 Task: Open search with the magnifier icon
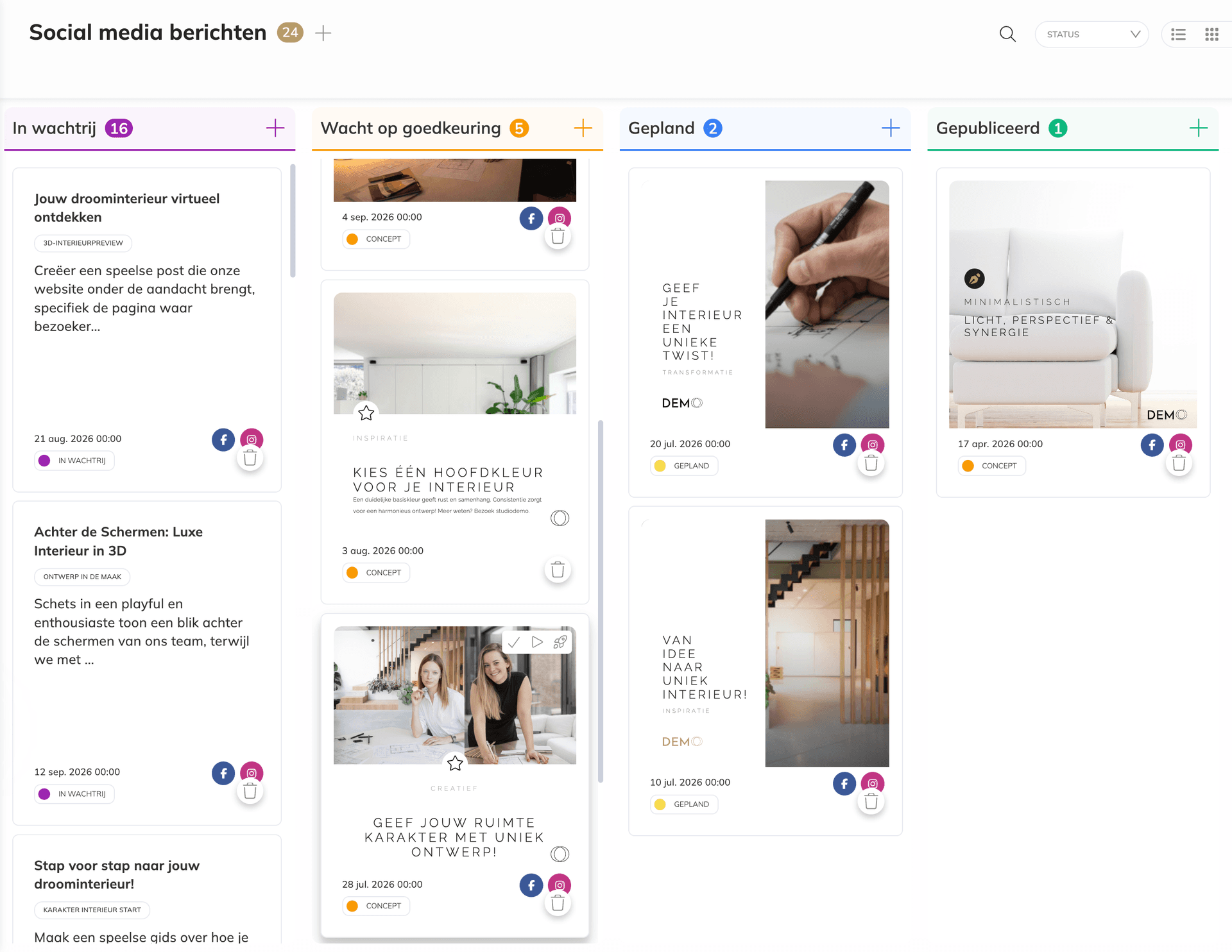click(1007, 34)
